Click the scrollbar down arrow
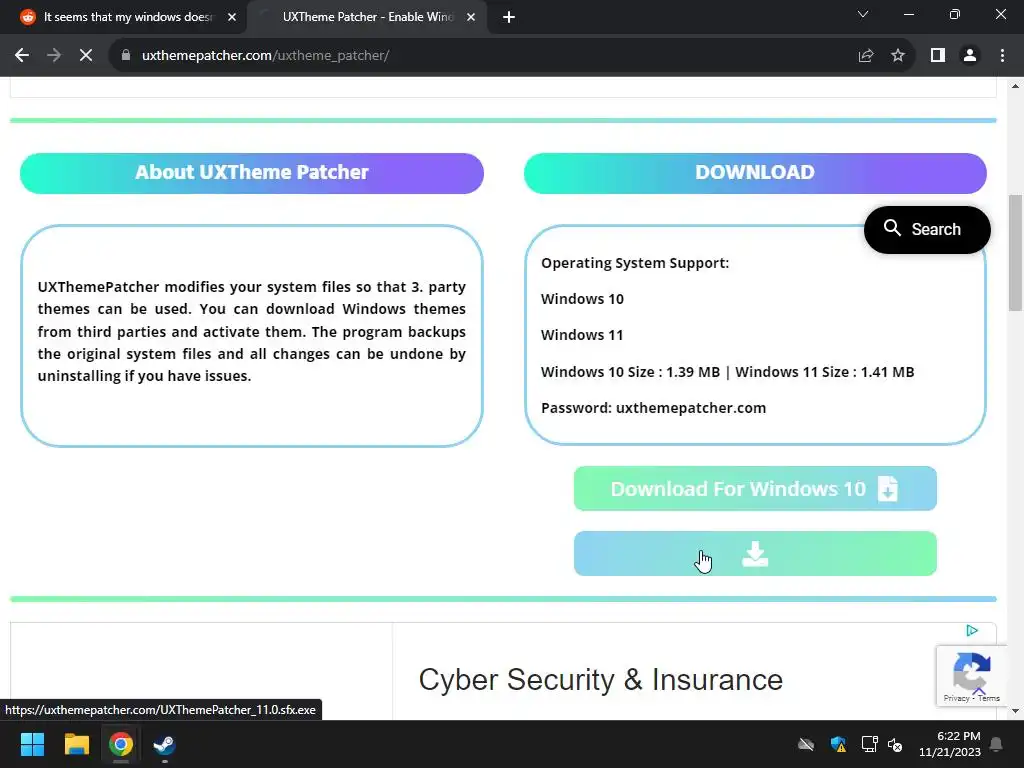1024x768 pixels. pyautogui.click(x=1015, y=711)
